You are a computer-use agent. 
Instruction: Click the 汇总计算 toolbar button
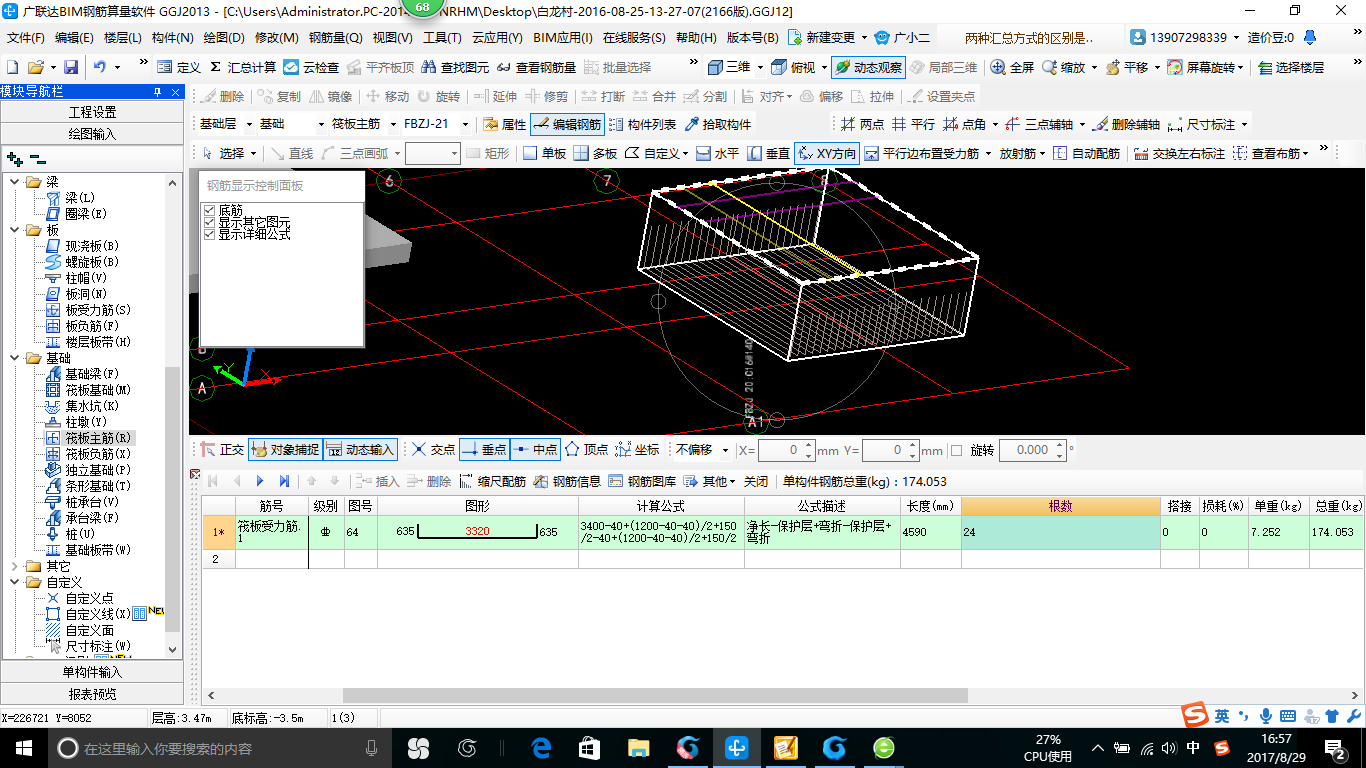click(x=243, y=67)
